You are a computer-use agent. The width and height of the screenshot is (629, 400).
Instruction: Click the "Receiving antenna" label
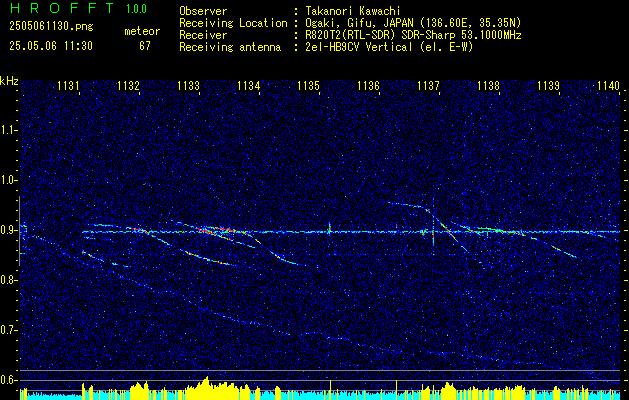coord(230,47)
